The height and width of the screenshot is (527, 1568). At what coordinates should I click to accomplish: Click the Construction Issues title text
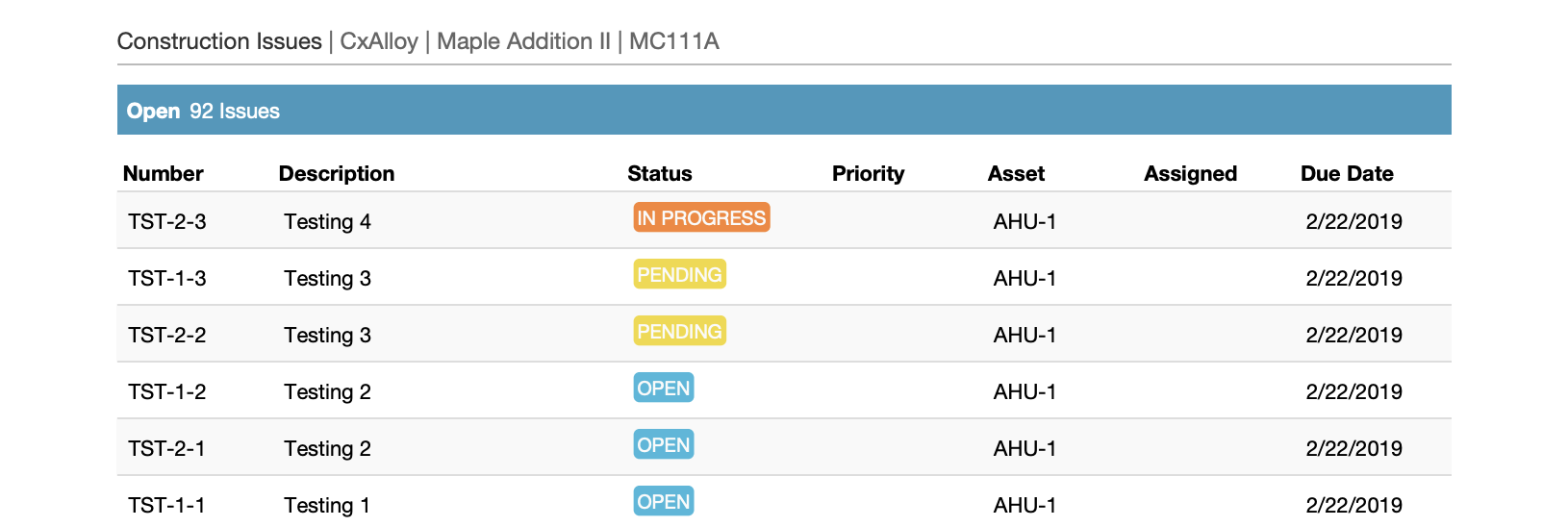pyautogui.click(x=219, y=41)
